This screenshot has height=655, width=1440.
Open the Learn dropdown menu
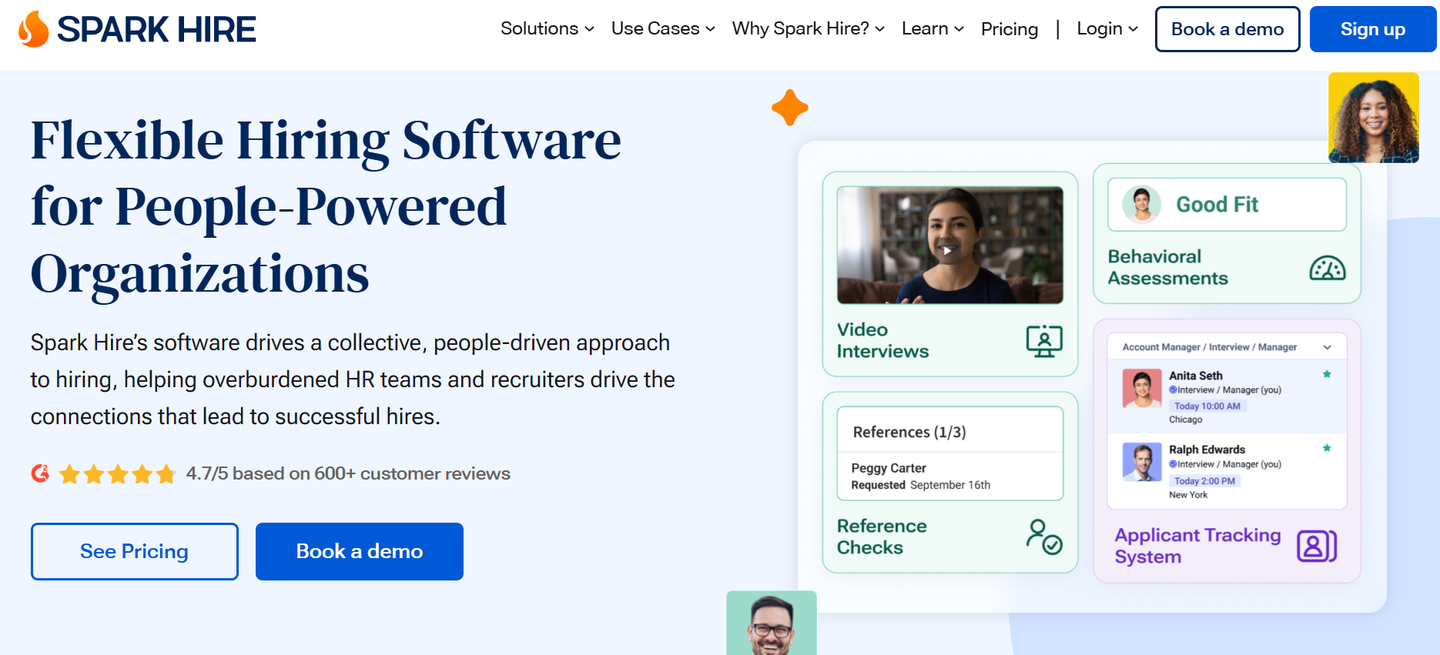point(932,29)
